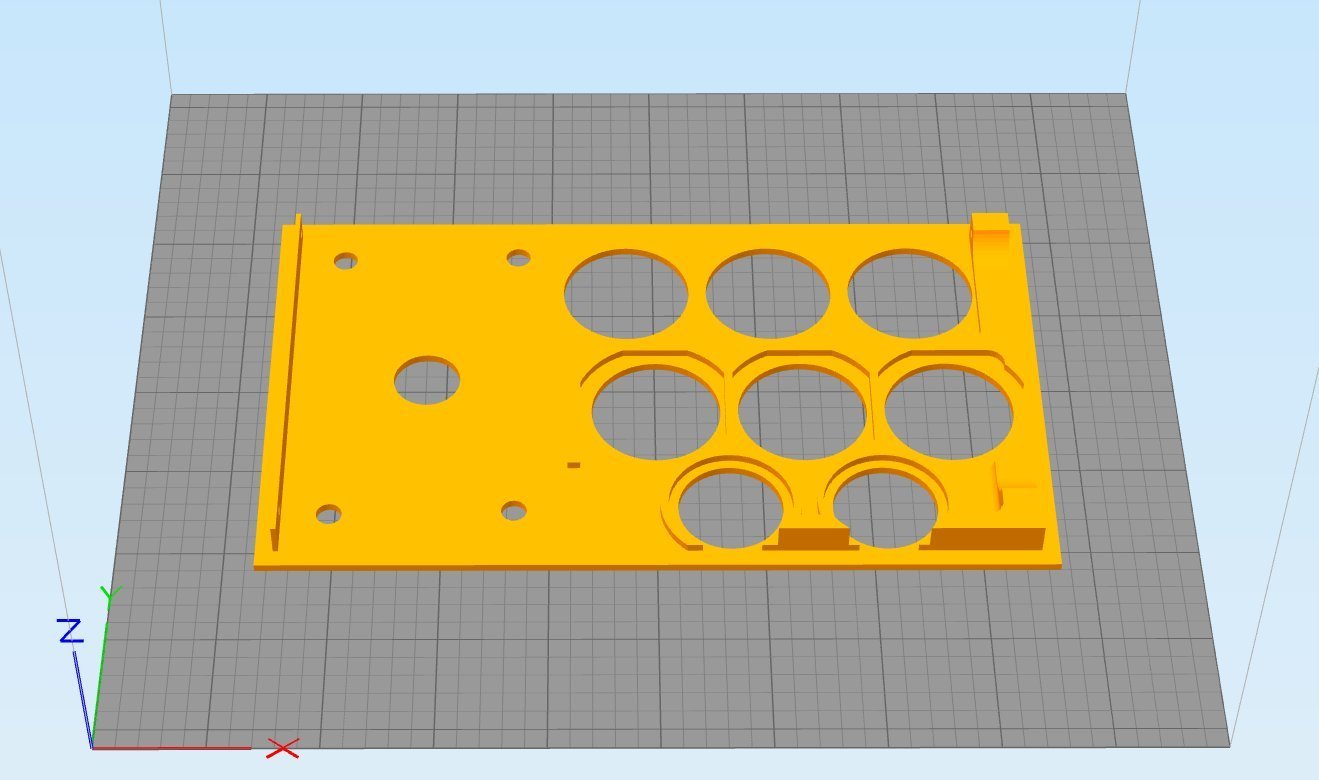The image size is (1319, 780).
Task: Click the small notch left of the center holes
Action: pos(573,463)
